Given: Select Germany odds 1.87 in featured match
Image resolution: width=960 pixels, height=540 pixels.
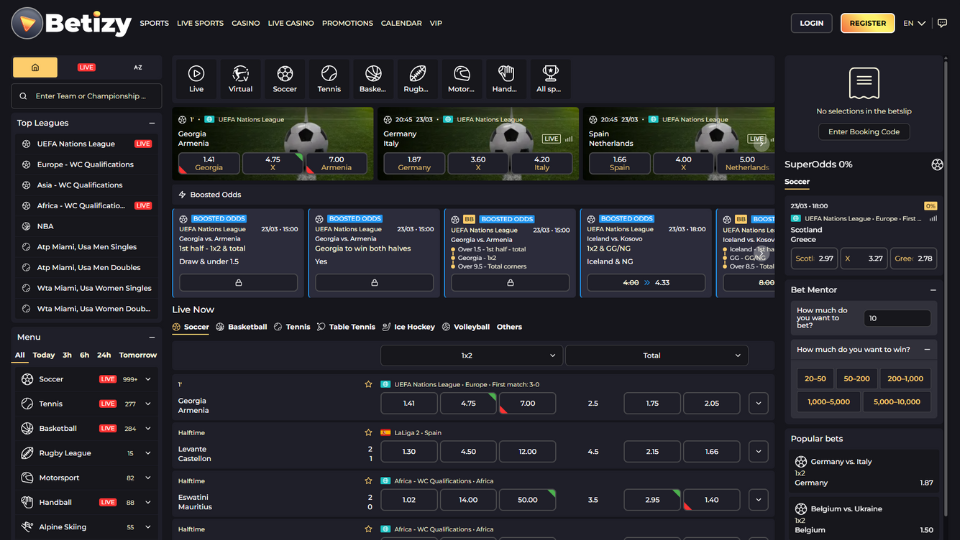Looking at the screenshot, I should tap(414, 163).
